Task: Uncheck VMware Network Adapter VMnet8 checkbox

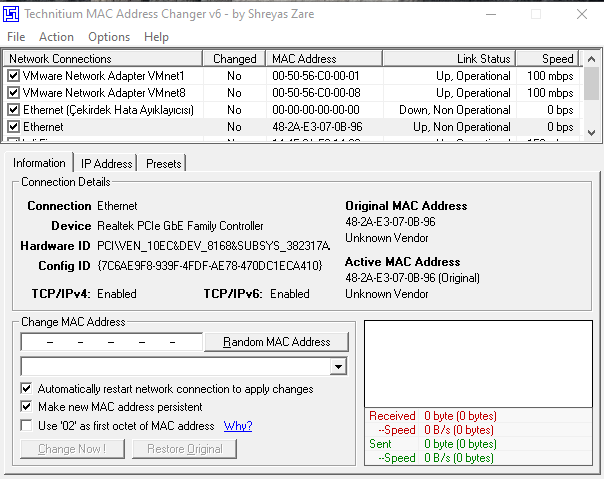Action: tap(13, 92)
